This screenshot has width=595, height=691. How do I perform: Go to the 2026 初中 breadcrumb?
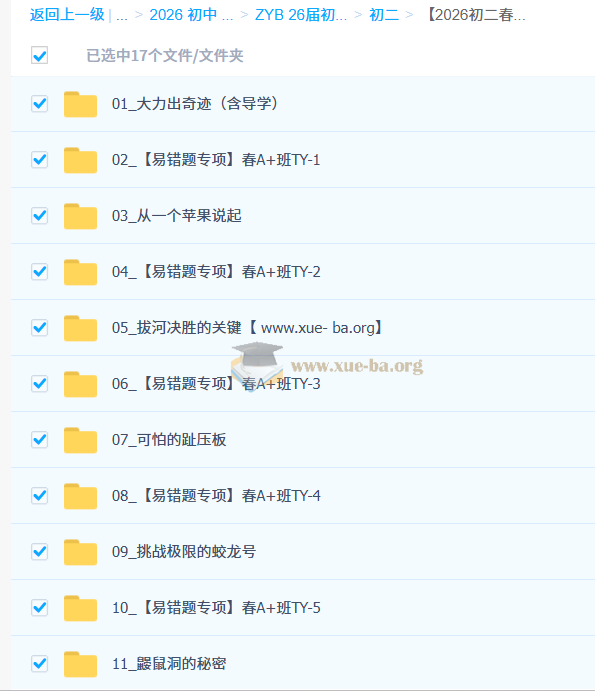pos(191,15)
